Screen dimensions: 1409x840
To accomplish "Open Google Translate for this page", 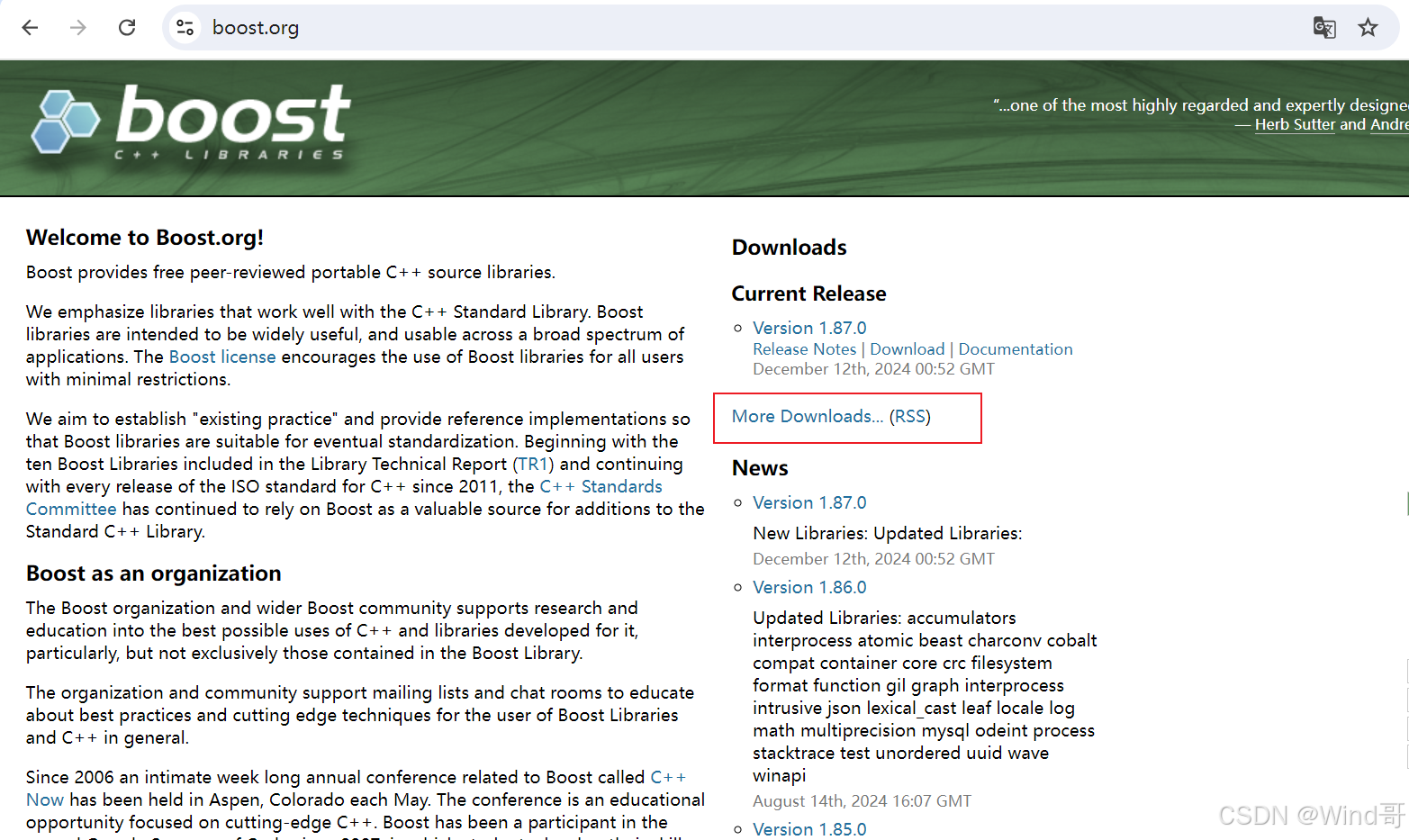I will (1323, 28).
